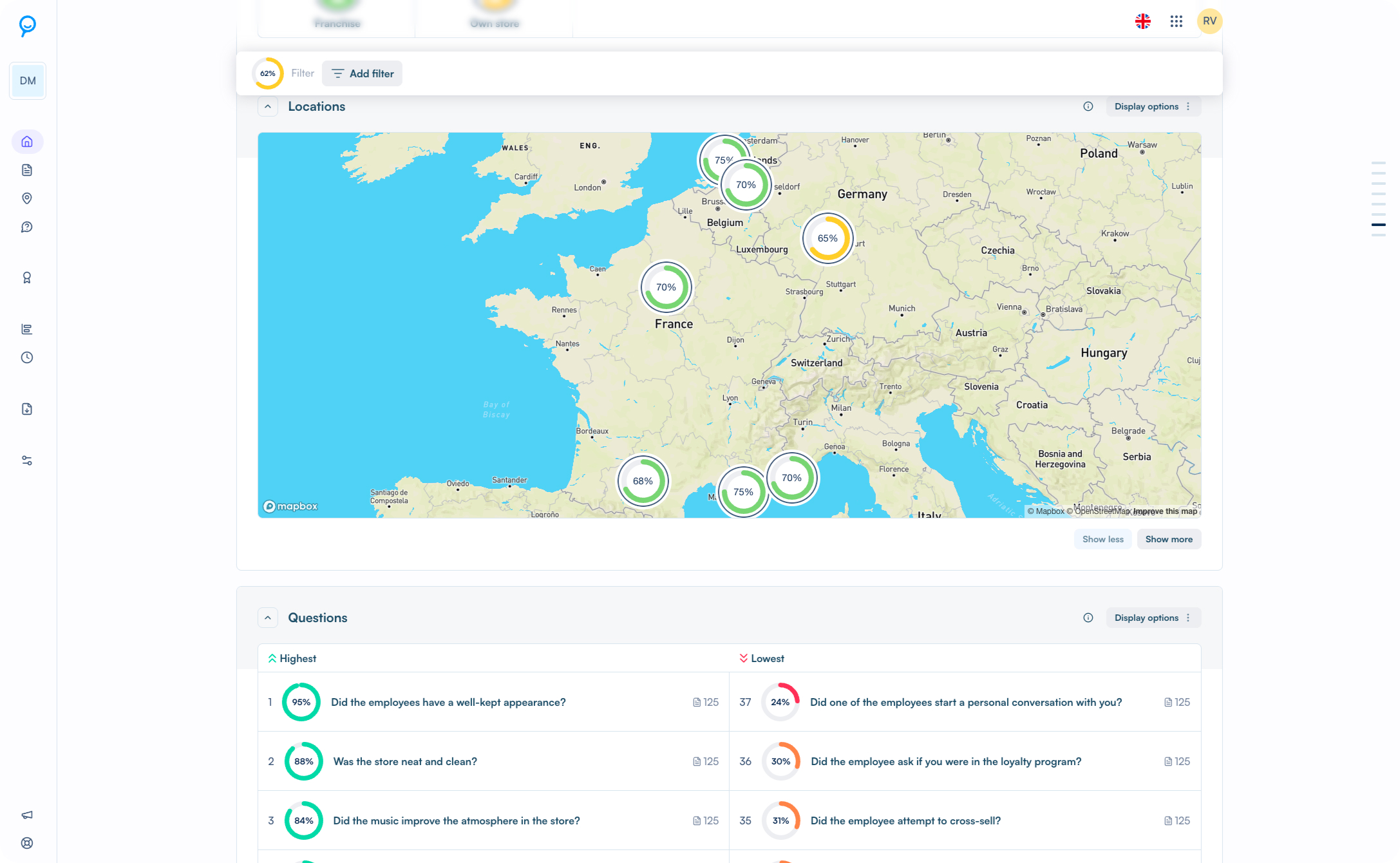Change language via UK flag icon
The width and height of the screenshot is (1400, 863).
tap(1143, 21)
